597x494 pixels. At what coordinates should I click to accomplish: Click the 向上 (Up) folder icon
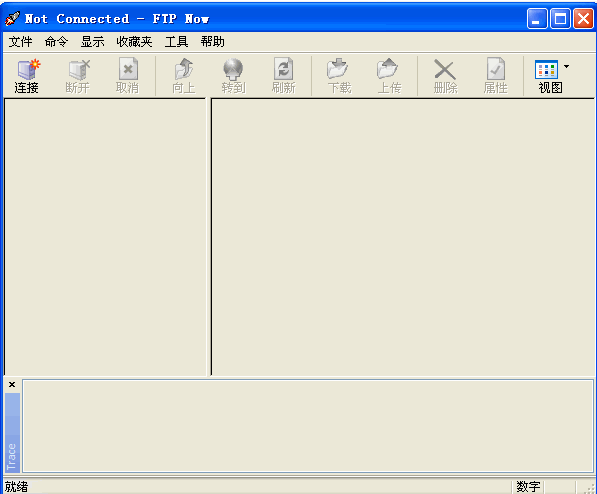click(x=184, y=69)
